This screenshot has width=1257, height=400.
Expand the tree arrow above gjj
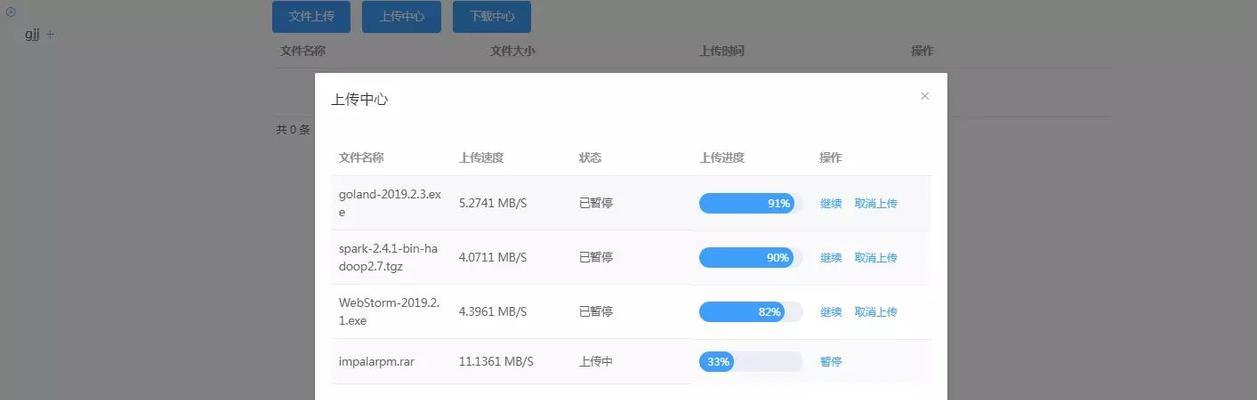[x=11, y=12]
